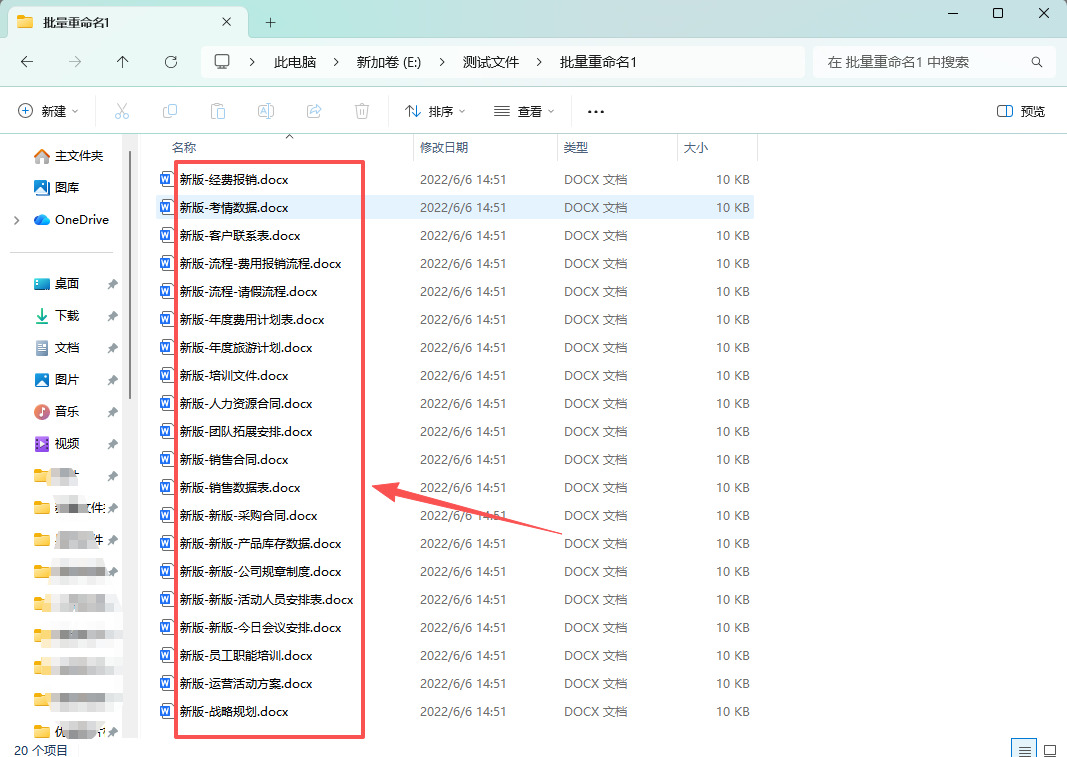Click the search magnifier icon
Screen dimensions: 1067x757
1036,62
